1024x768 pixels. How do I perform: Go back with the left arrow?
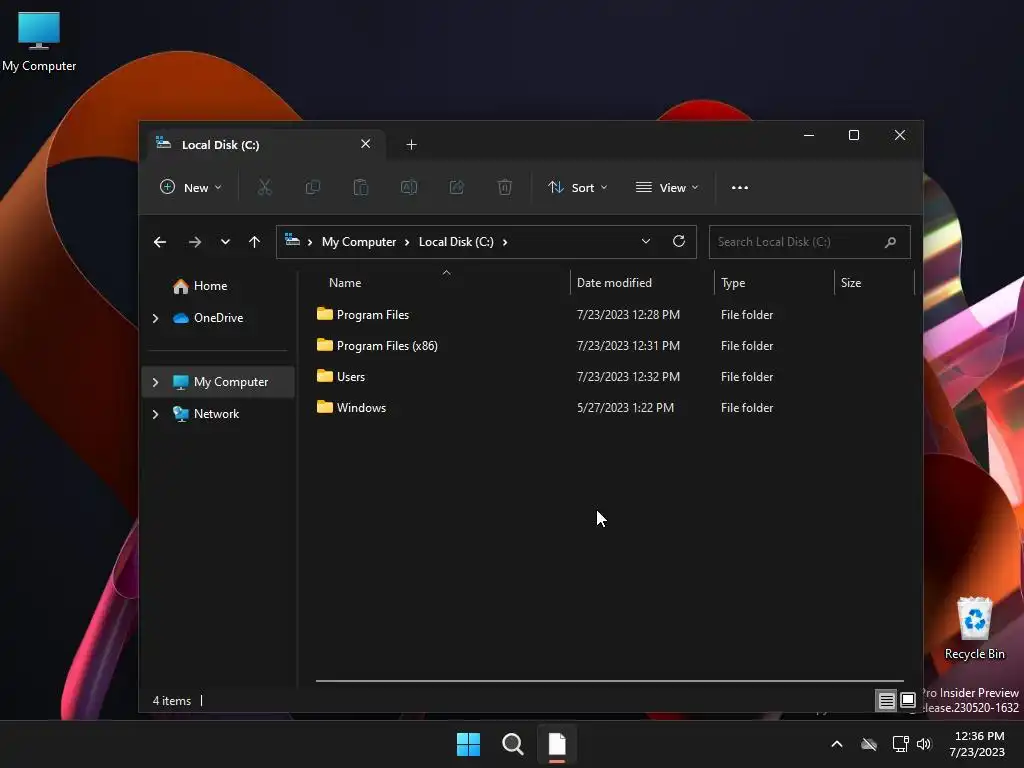coord(160,242)
